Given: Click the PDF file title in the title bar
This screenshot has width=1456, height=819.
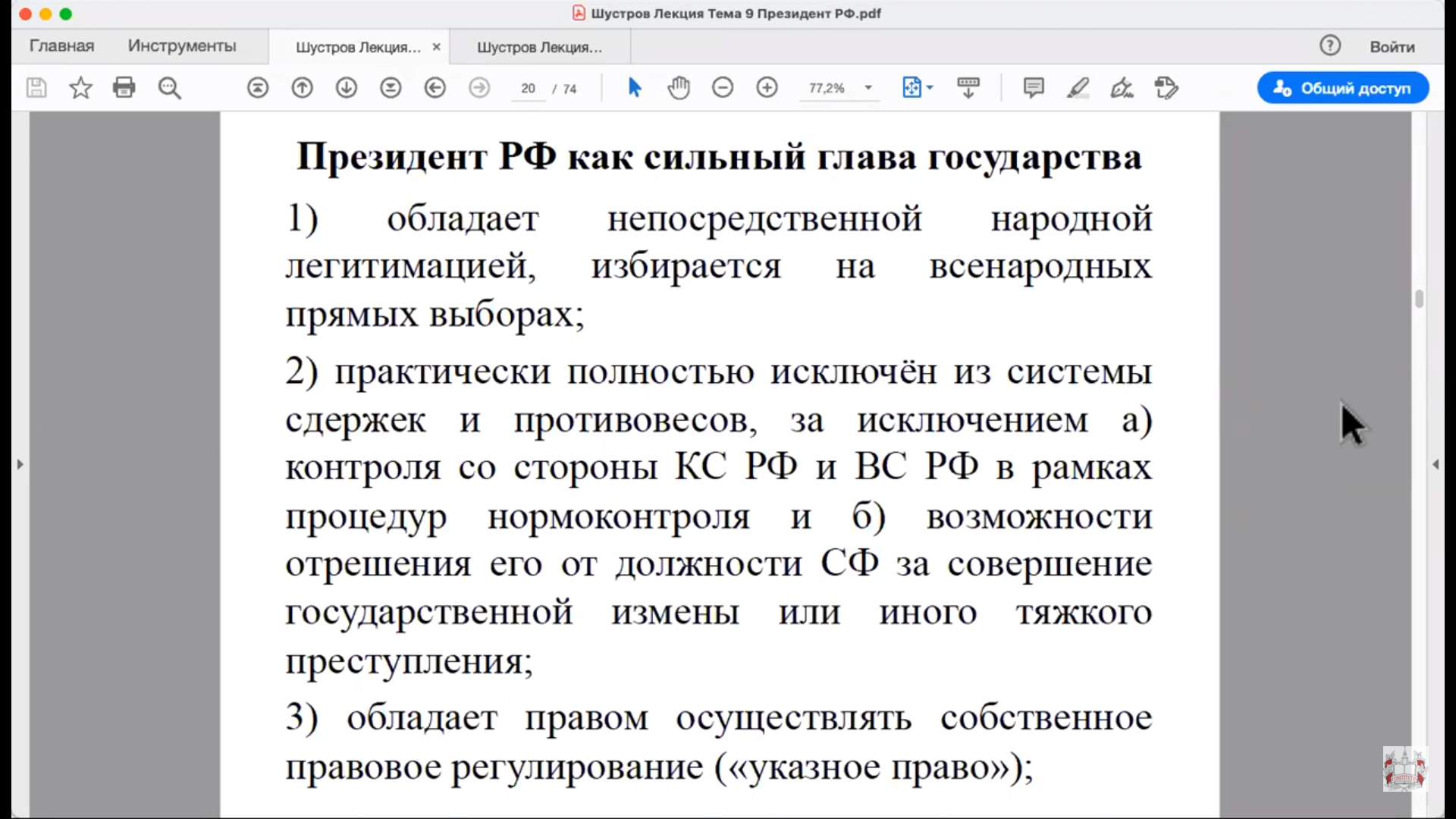Looking at the screenshot, I should [x=736, y=14].
